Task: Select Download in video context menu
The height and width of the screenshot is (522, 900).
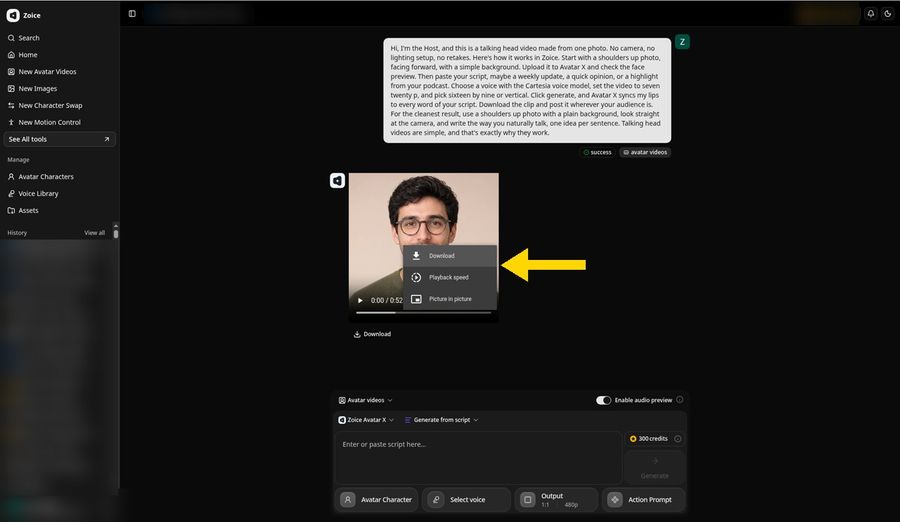Action: 450,256
